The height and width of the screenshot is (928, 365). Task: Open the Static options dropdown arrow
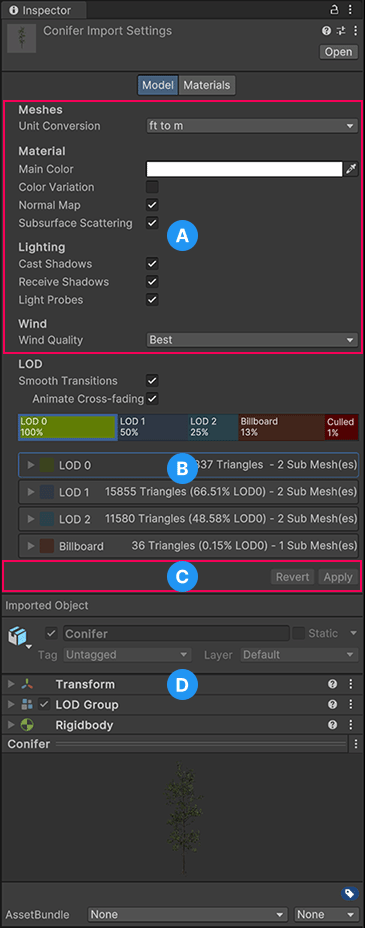(x=354, y=633)
